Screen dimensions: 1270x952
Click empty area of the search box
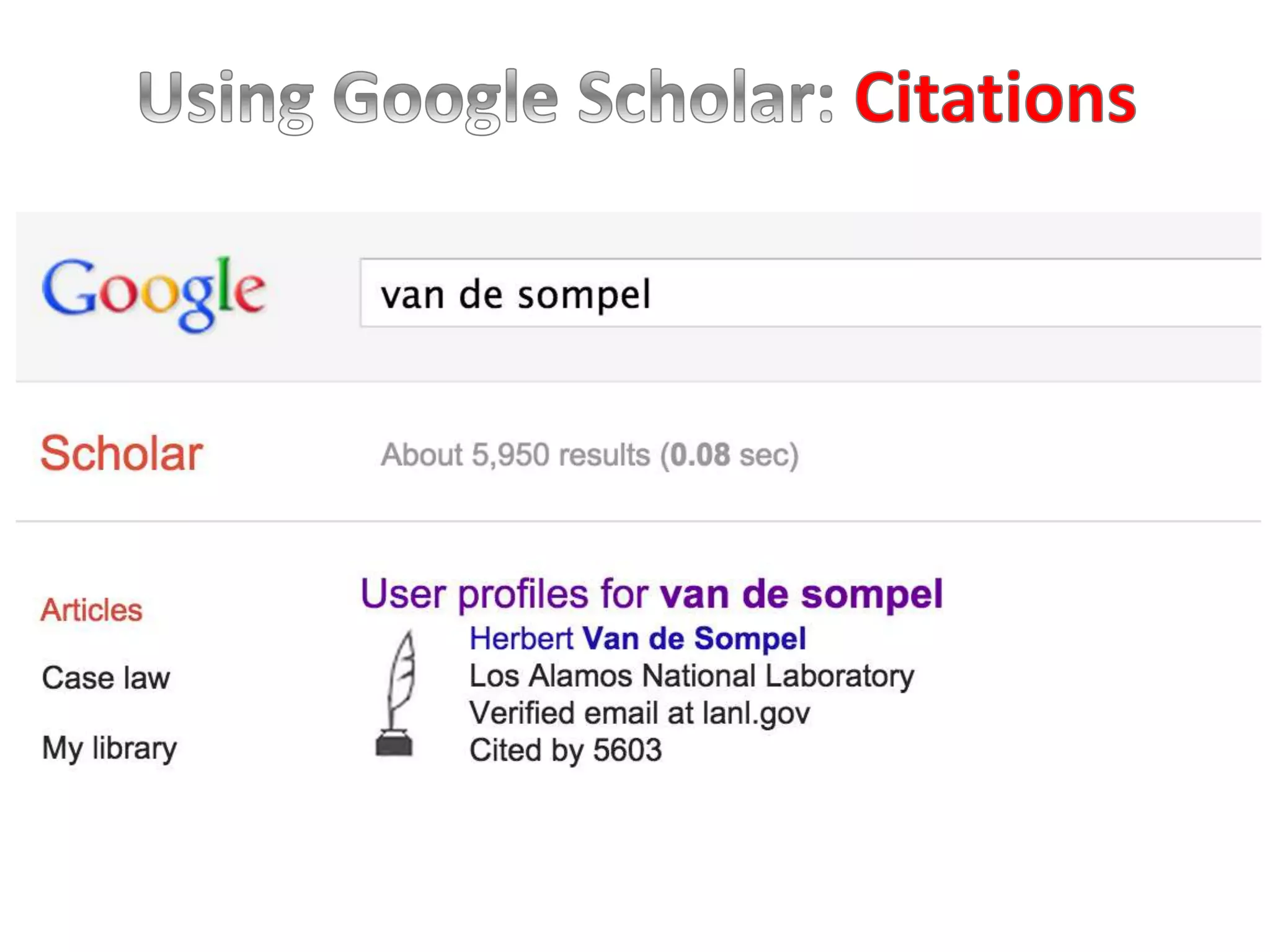click(x=930, y=294)
